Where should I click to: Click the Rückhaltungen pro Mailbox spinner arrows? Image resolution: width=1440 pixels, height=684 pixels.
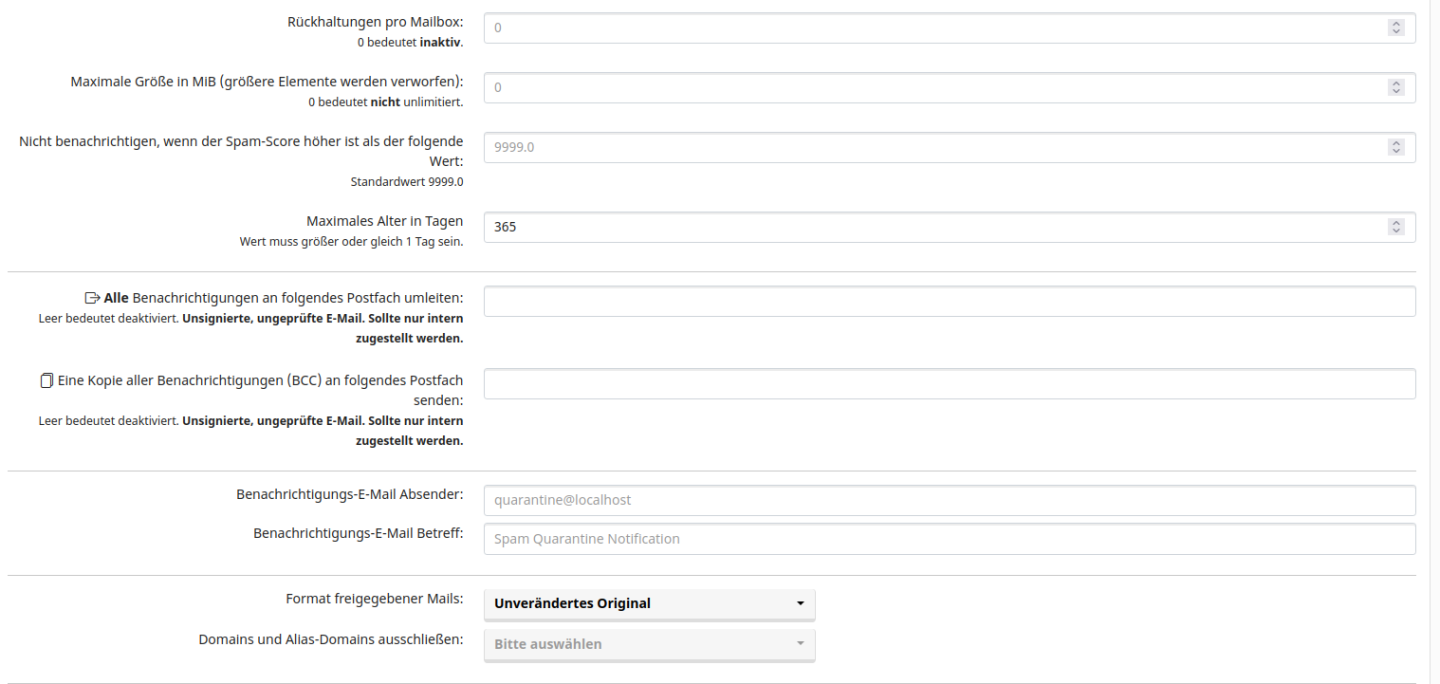(1397, 28)
